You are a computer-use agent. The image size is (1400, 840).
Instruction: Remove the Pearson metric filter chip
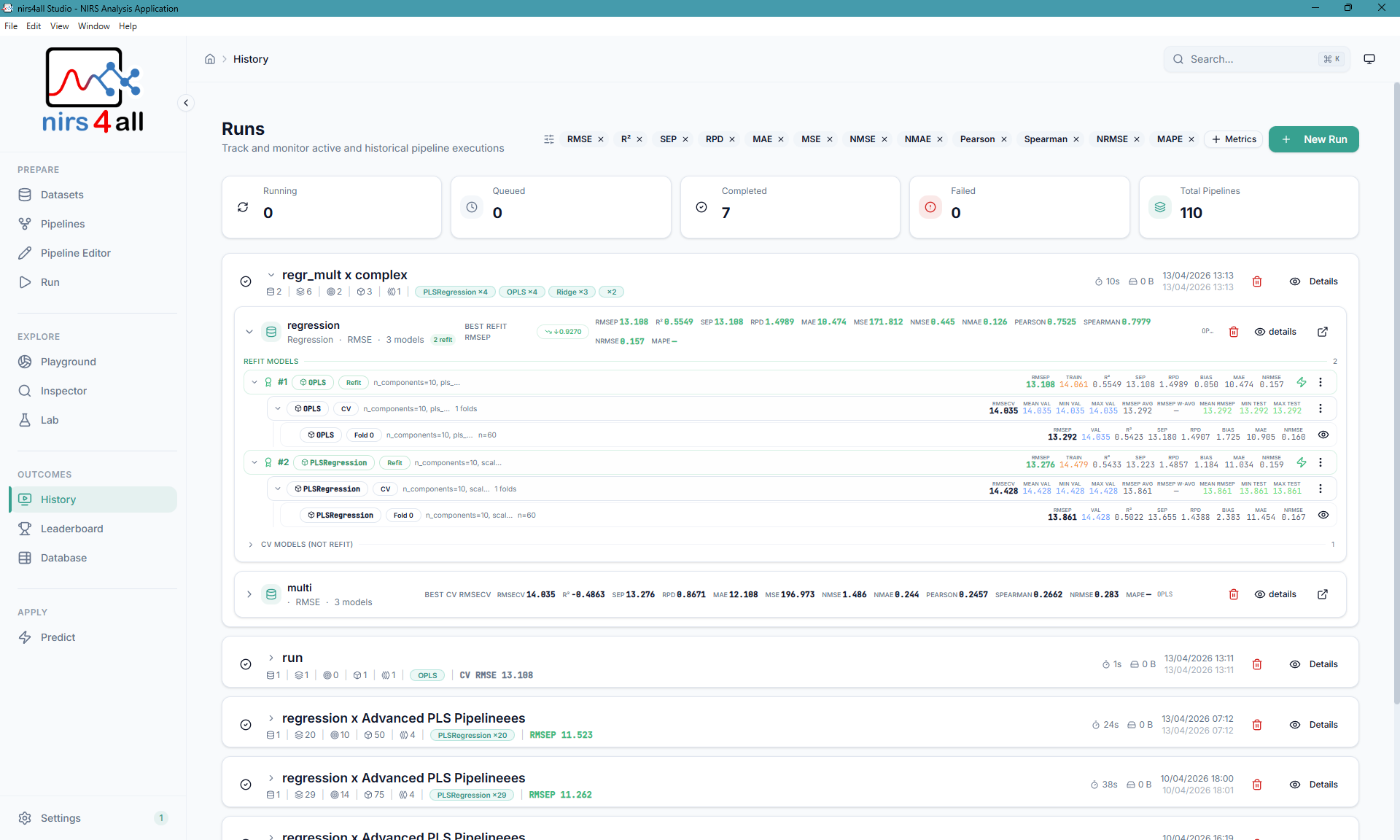click(x=1004, y=139)
